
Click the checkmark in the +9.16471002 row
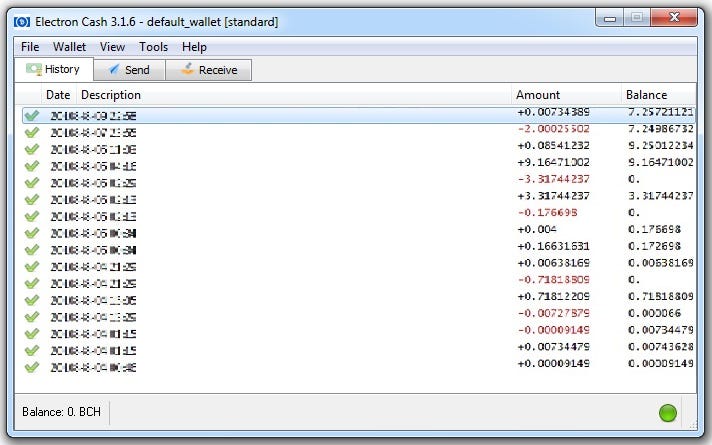click(31, 166)
